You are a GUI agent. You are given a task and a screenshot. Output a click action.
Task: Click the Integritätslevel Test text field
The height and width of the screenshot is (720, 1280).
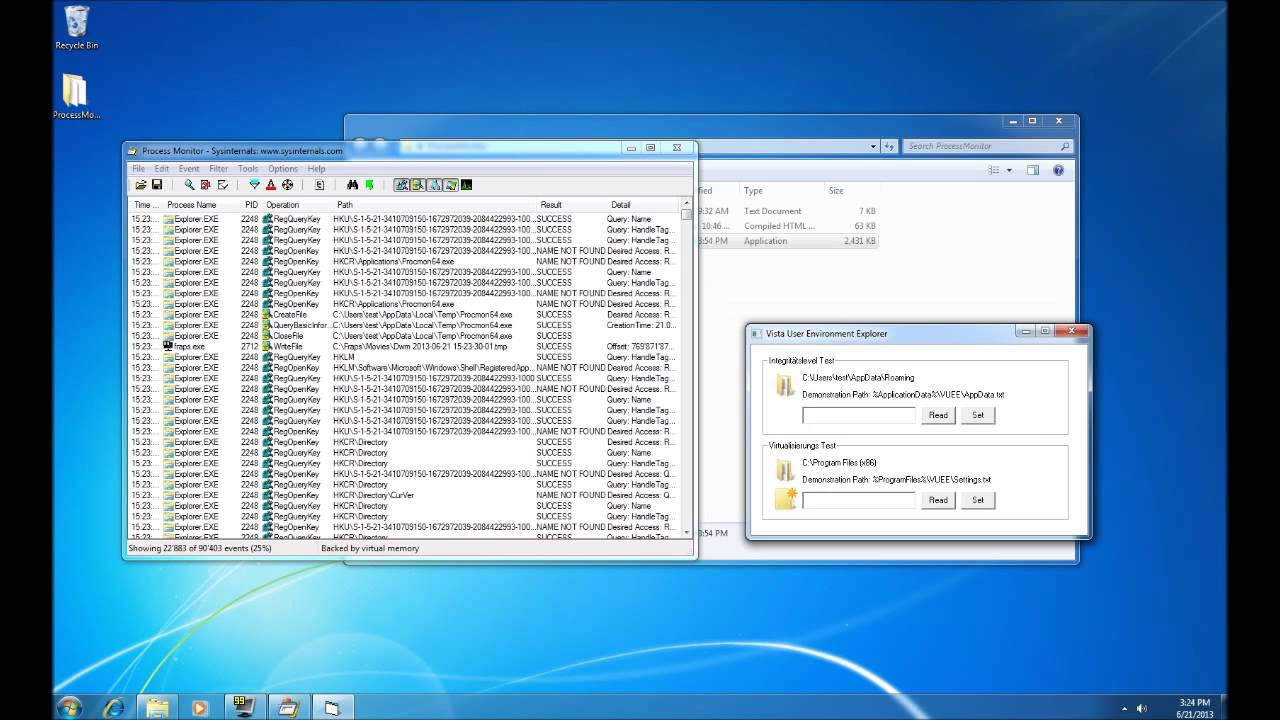(x=859, y=415)
